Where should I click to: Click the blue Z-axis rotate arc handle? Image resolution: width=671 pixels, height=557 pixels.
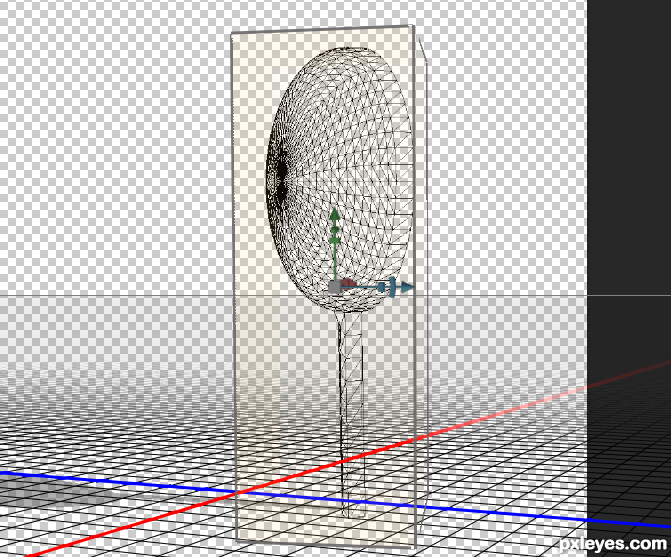pyautogui.click(x=392, y=287)
